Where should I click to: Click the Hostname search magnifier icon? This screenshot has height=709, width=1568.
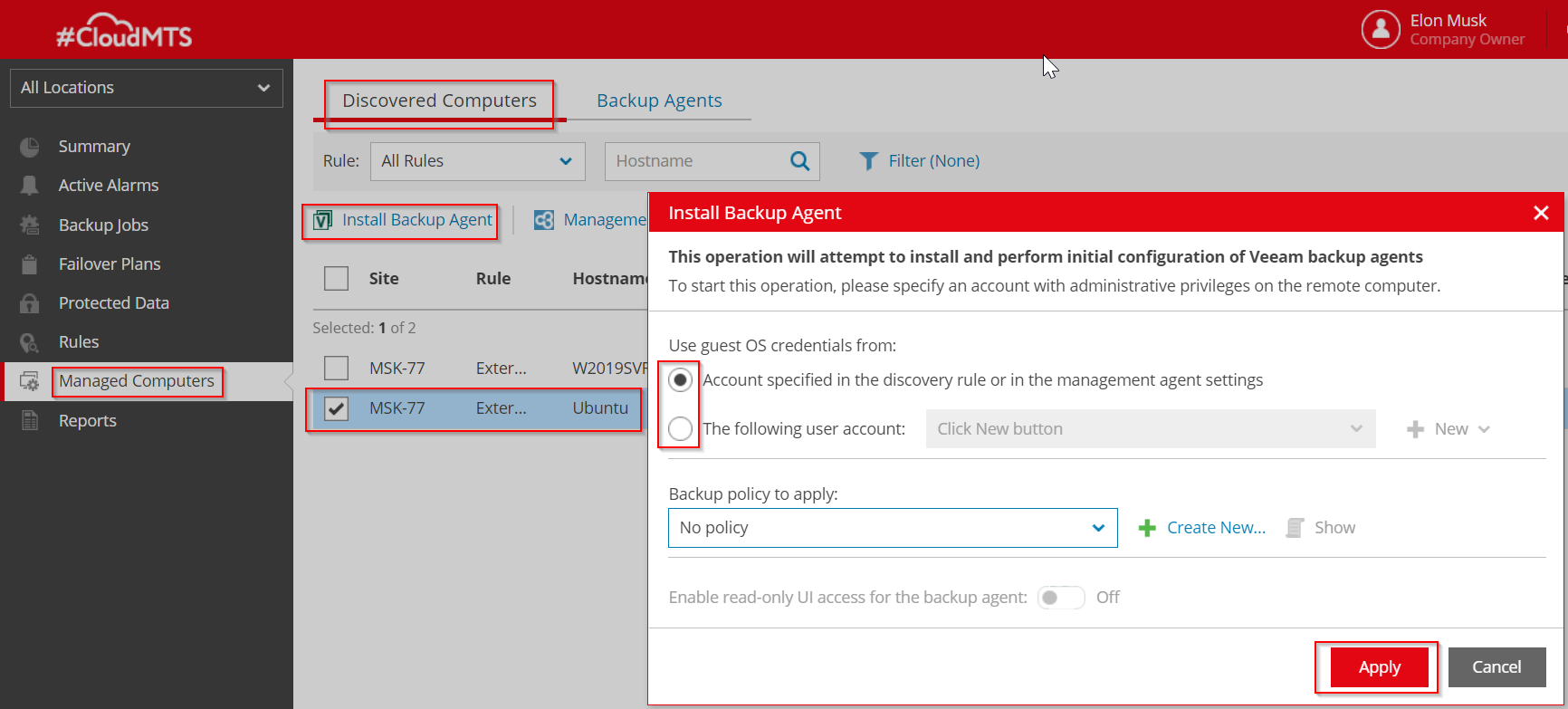(799, 161)
